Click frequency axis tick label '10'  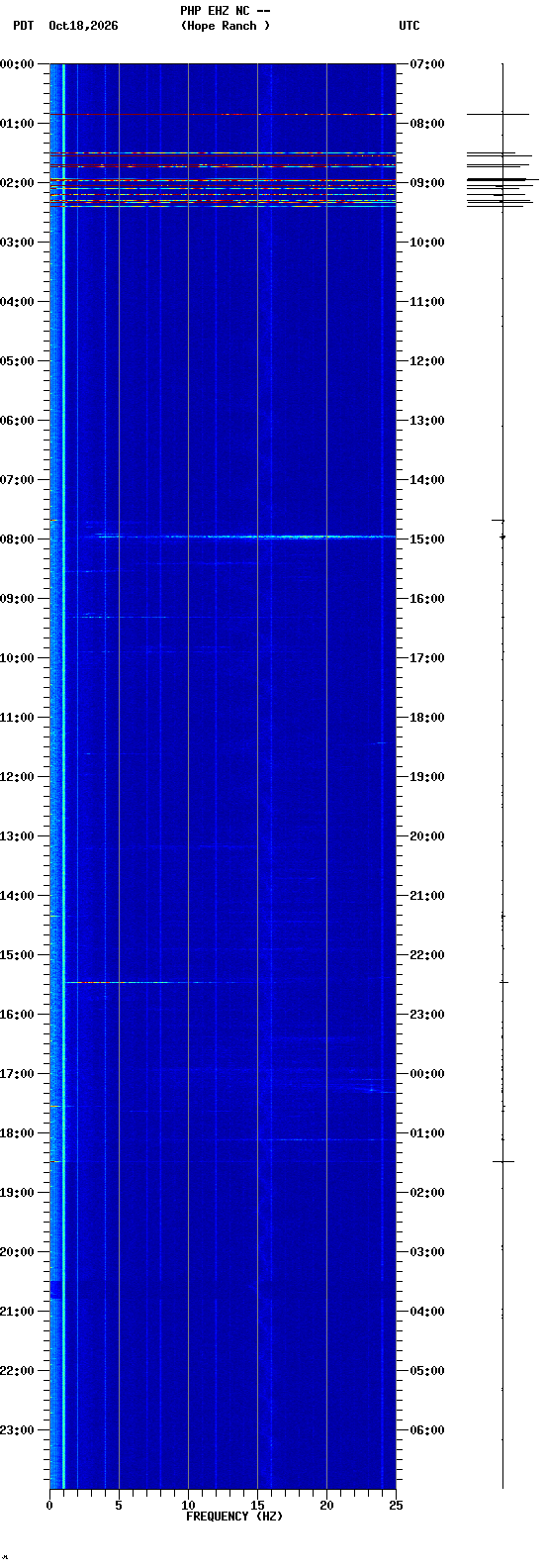[188, 1506]
